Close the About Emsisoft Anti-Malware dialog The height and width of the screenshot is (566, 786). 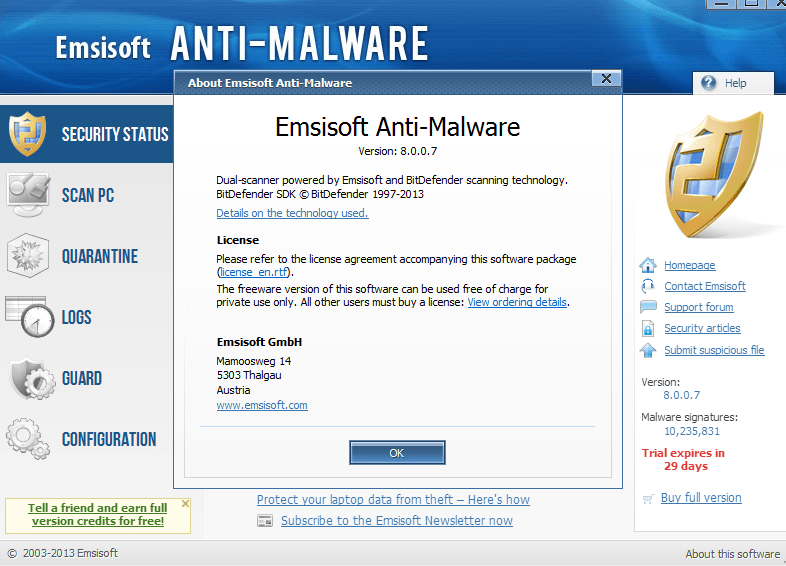click(606, 79)
